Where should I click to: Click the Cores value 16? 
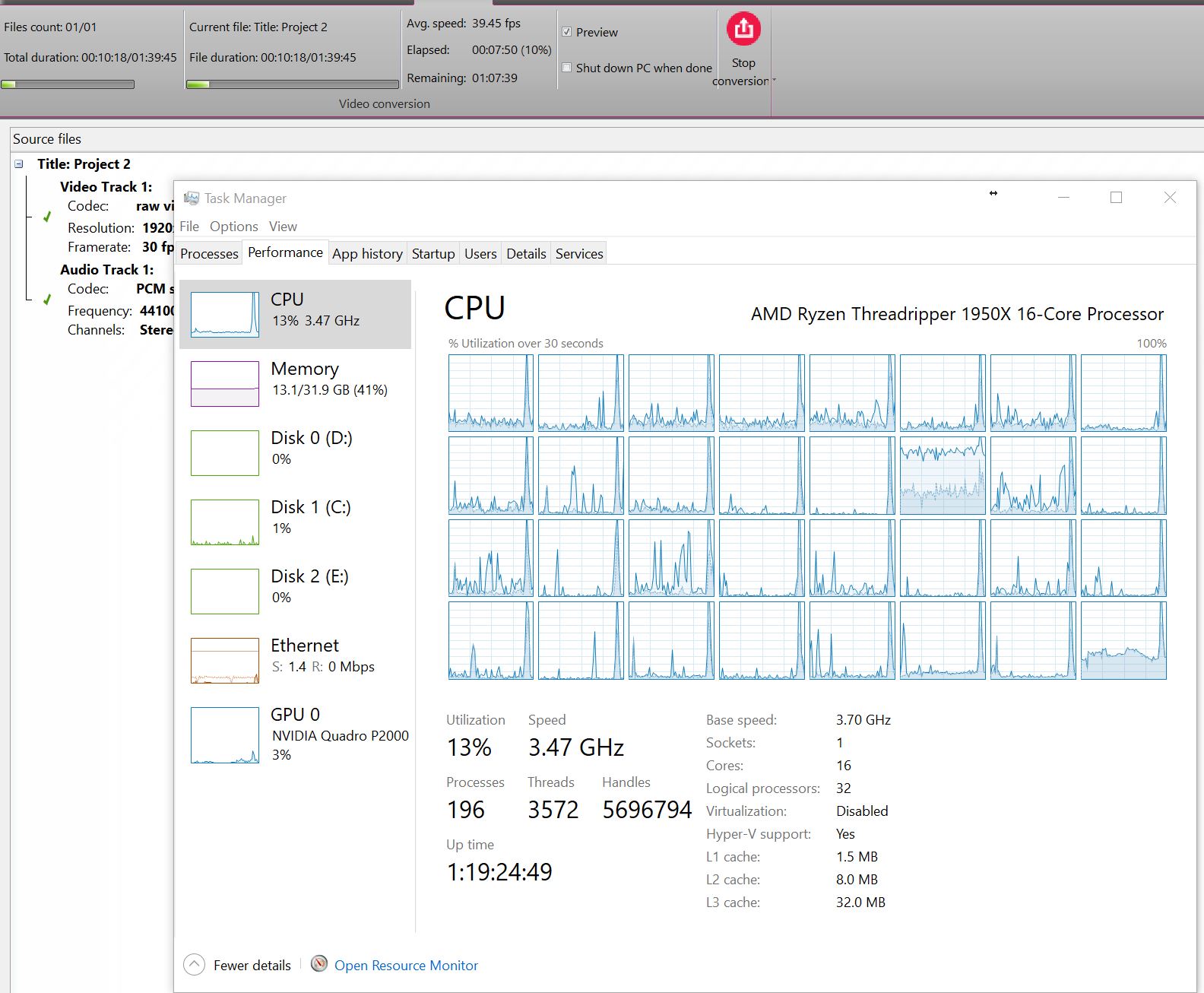click(x=844, y=766)
